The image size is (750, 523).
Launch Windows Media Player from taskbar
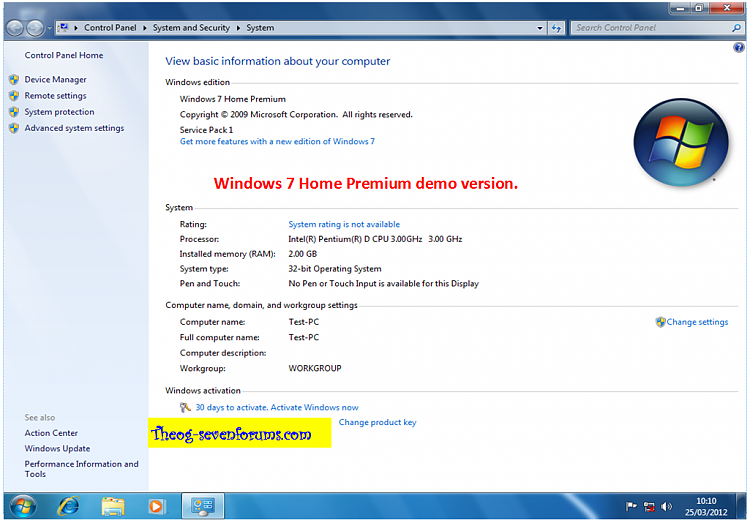click(x=156, y=506)
